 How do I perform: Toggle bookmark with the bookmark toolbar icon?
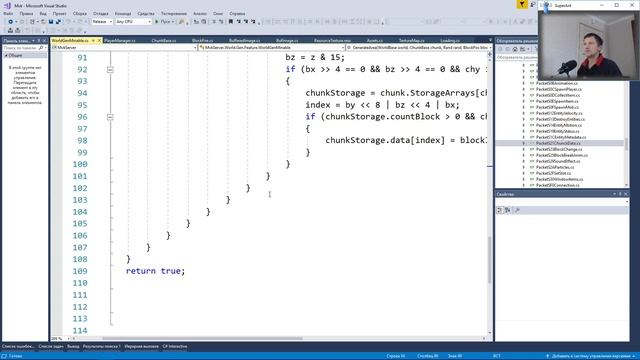coord(231,22)
